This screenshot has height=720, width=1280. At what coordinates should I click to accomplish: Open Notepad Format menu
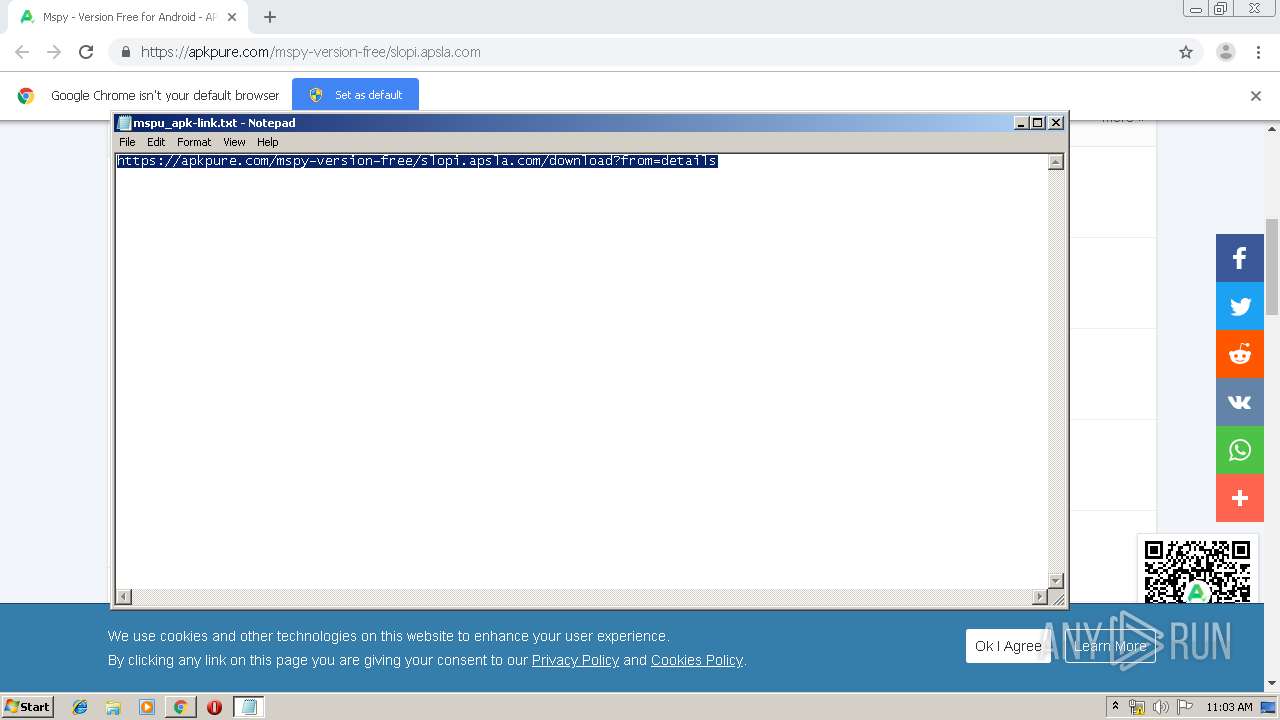(x=194, y=142)
